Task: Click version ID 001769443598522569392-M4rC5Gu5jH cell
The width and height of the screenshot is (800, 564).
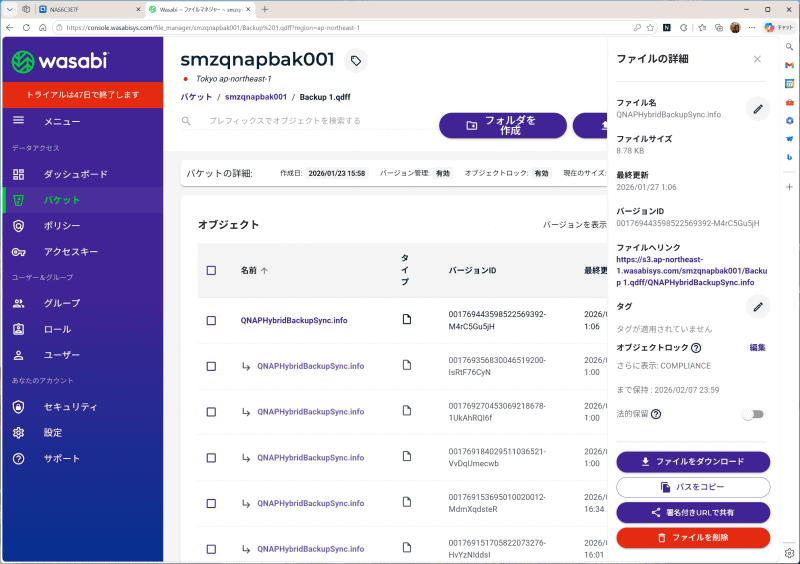Action: 497,320
